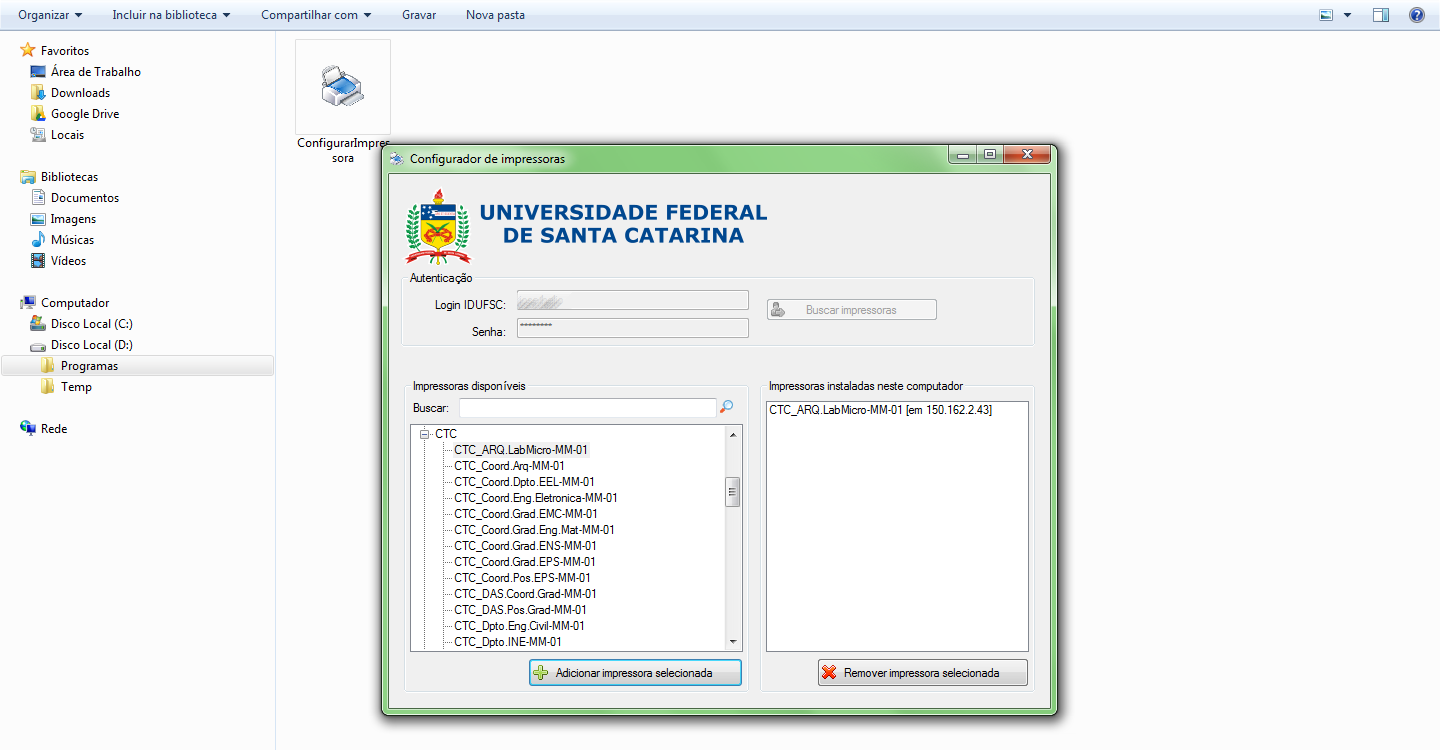Expand the Incluir na biblioteca dropdown

pyautogui.click(x=171, y=15)
